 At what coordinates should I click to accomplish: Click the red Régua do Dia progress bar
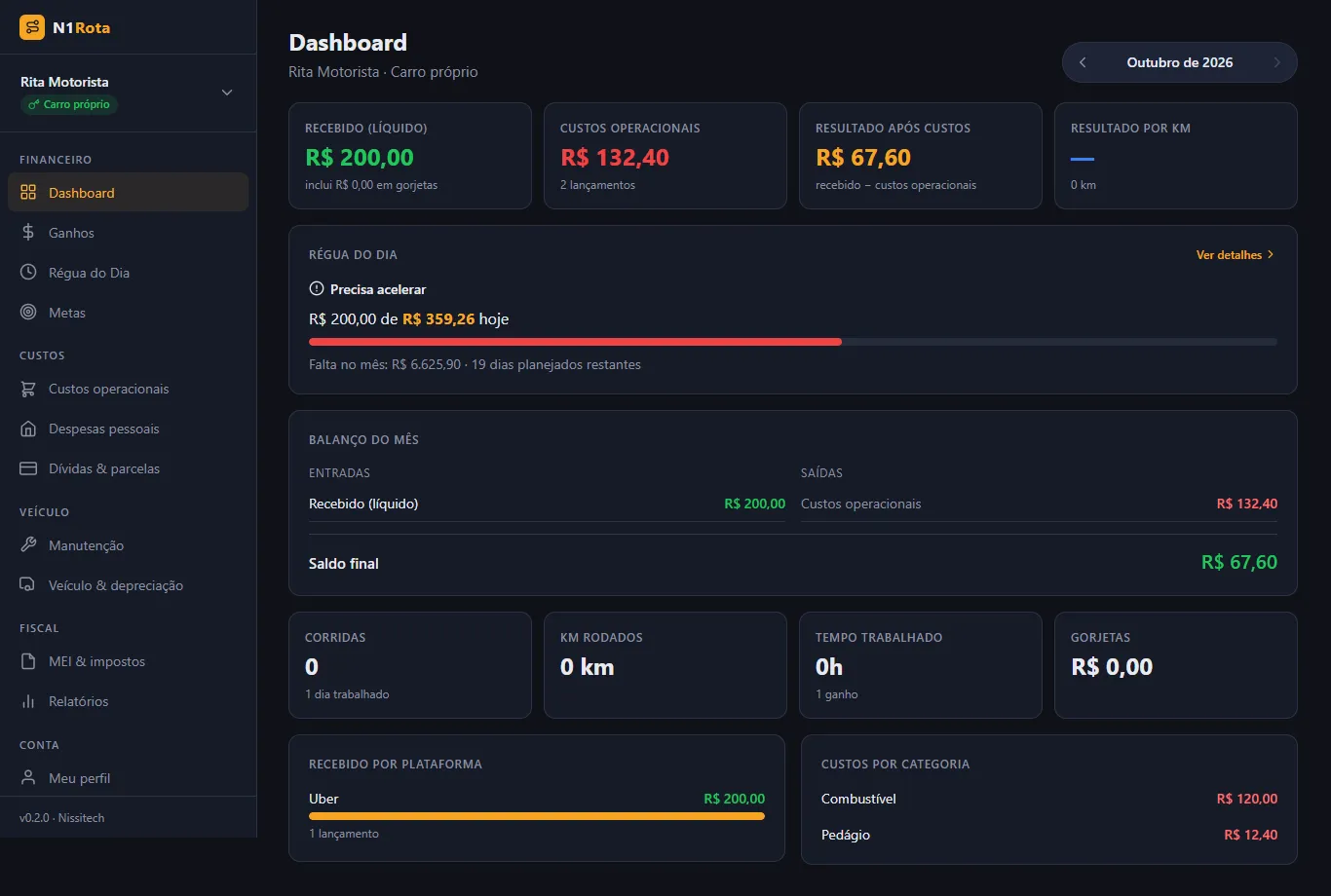[x=575, y=342]
